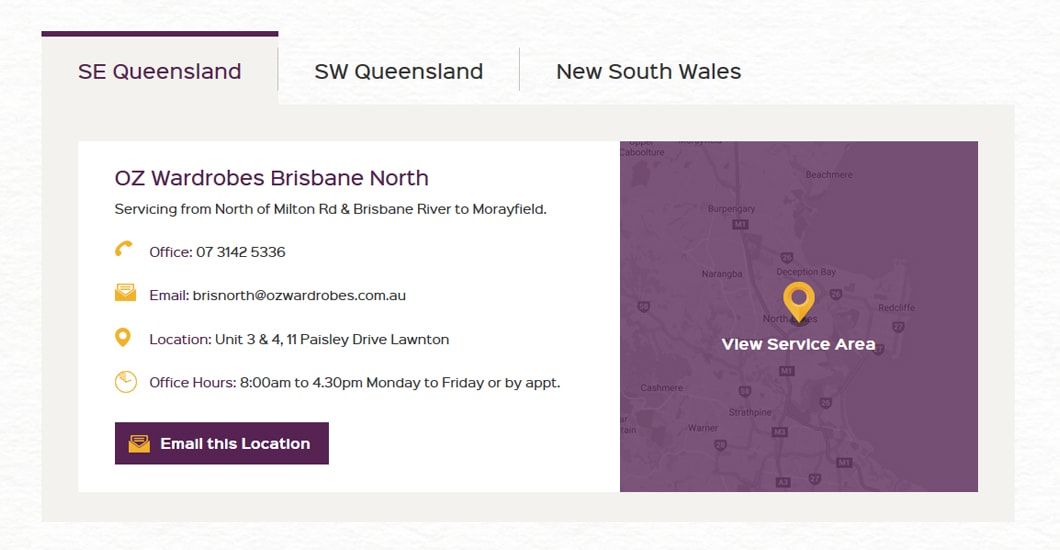This screenshot has width=1060, height=550.
Task: Click brisnorth@ozwardrobes.com.au email address
Action: (299, 295)
